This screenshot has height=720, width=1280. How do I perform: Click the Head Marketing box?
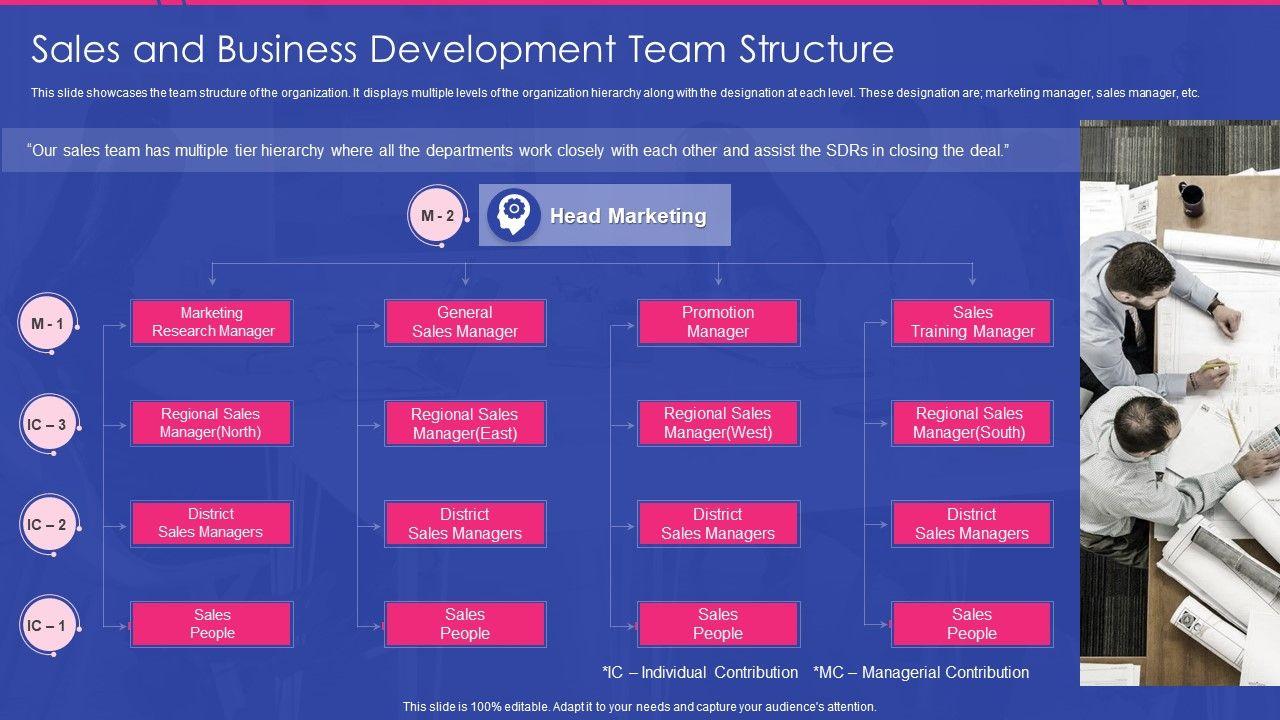(x=627, y=216)
